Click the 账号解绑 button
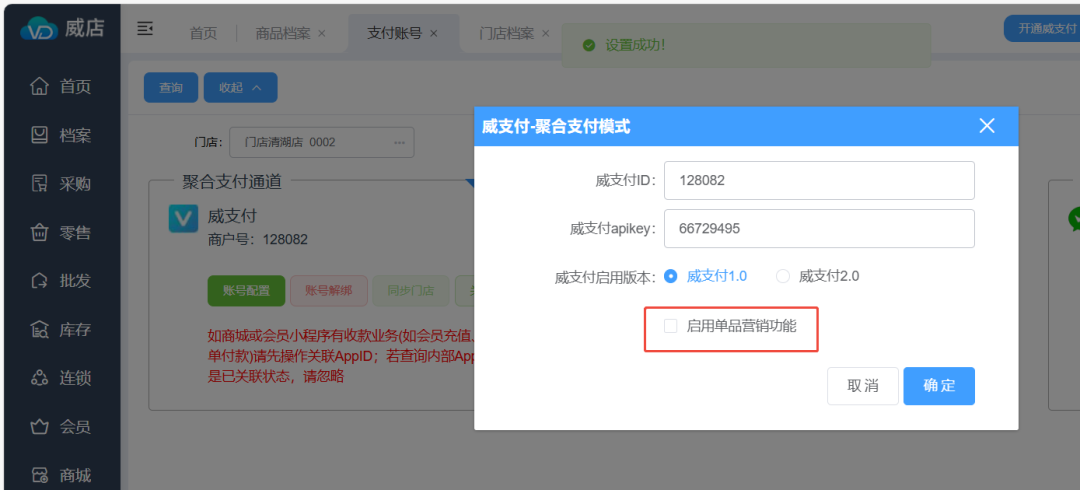The image size is (1080, 490). point(329,291)
